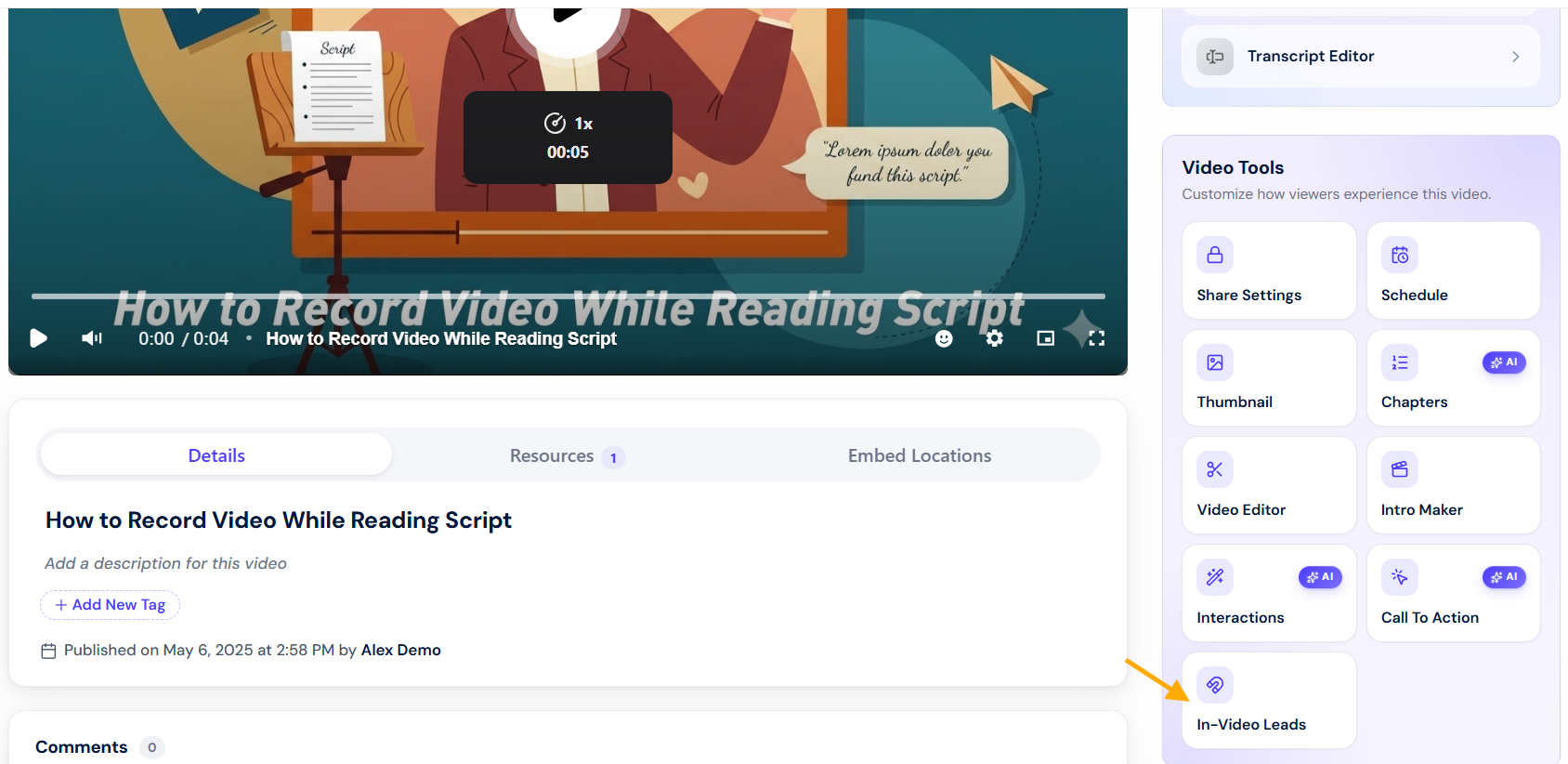Open the Thumbnail tool card
Screen dimensions: 1568x764
click(1269, 378)
